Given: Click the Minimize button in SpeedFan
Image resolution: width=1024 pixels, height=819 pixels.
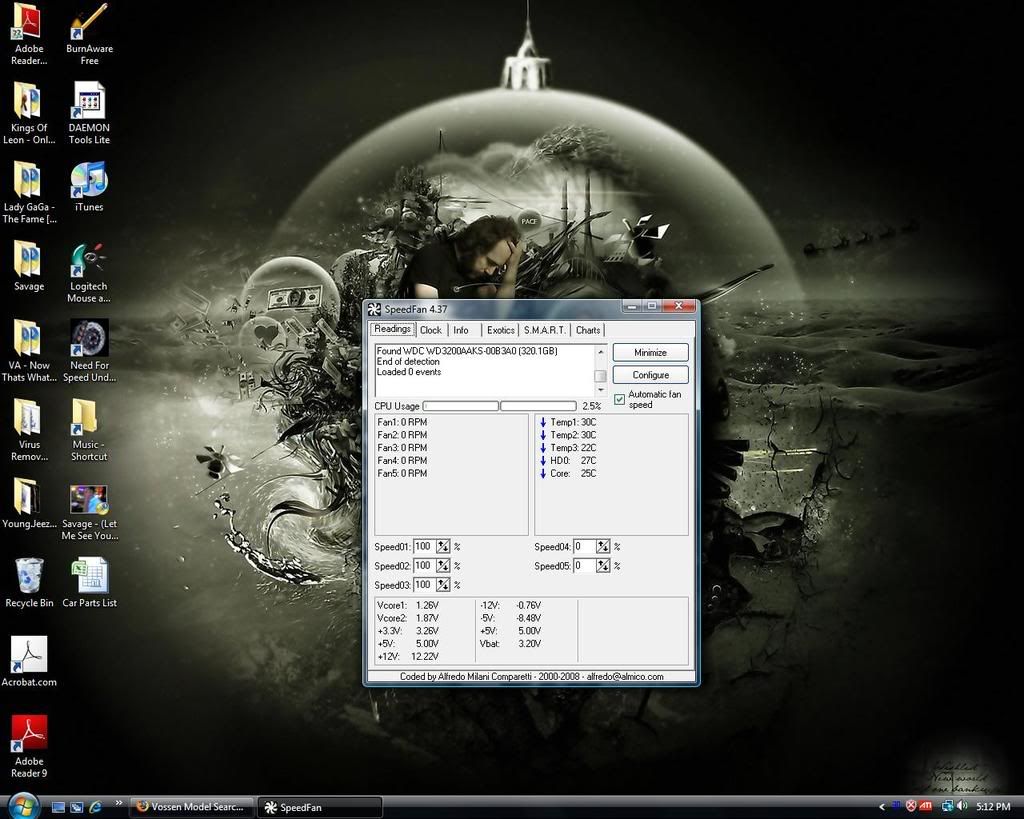Looking at the screenshot, I should [x=650, y=353].
